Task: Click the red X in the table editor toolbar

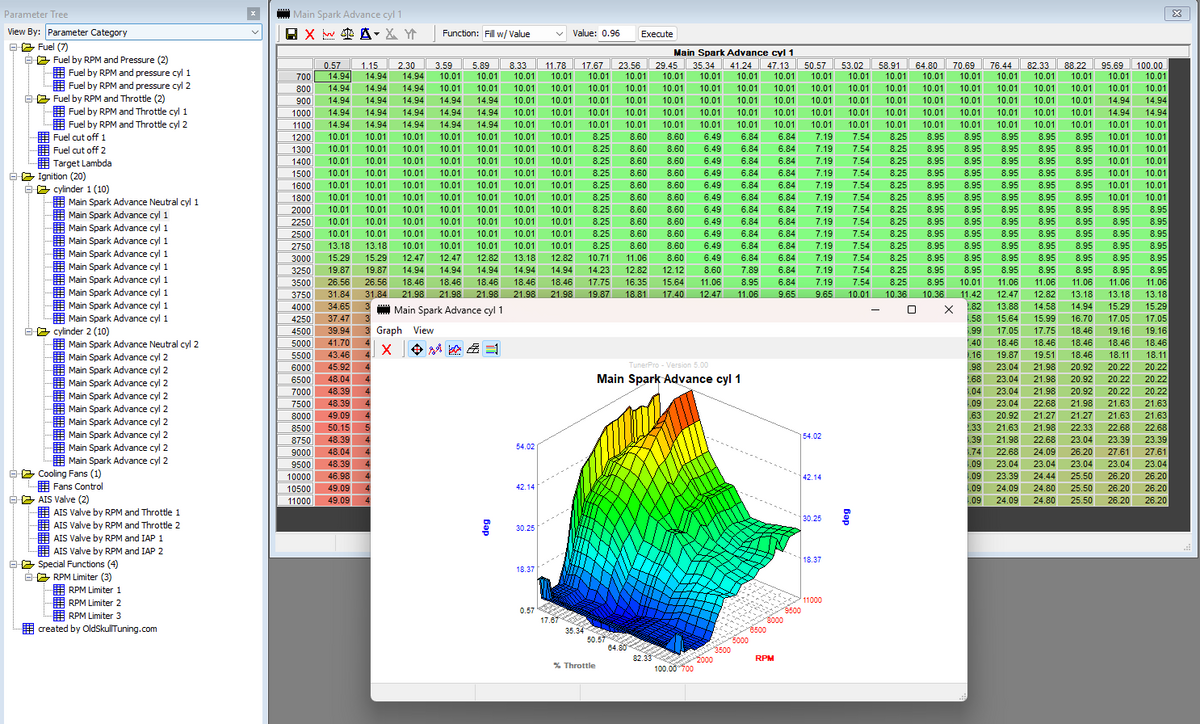Action: click(309, 34)
